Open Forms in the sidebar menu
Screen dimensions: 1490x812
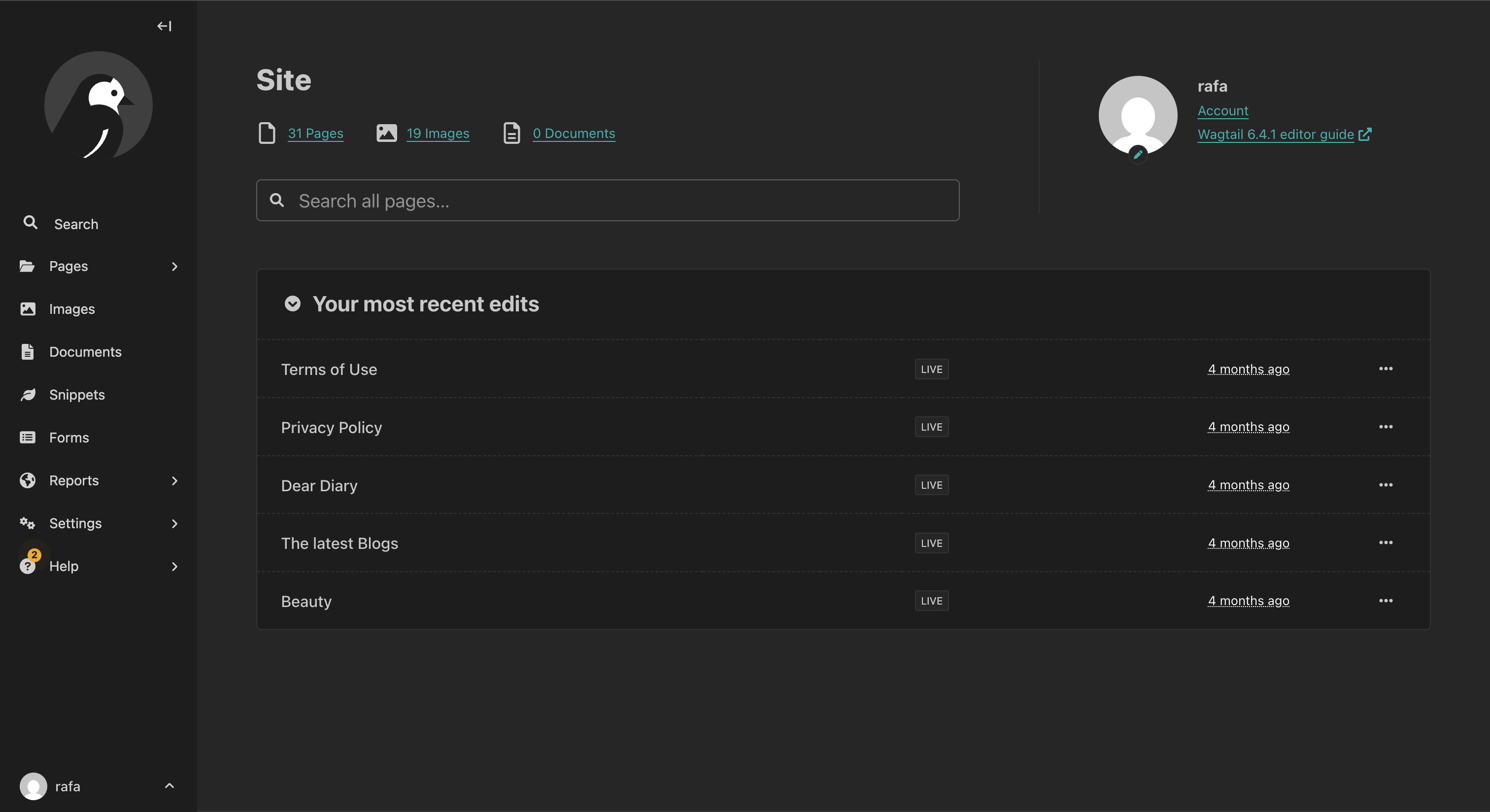click(69, 437)
